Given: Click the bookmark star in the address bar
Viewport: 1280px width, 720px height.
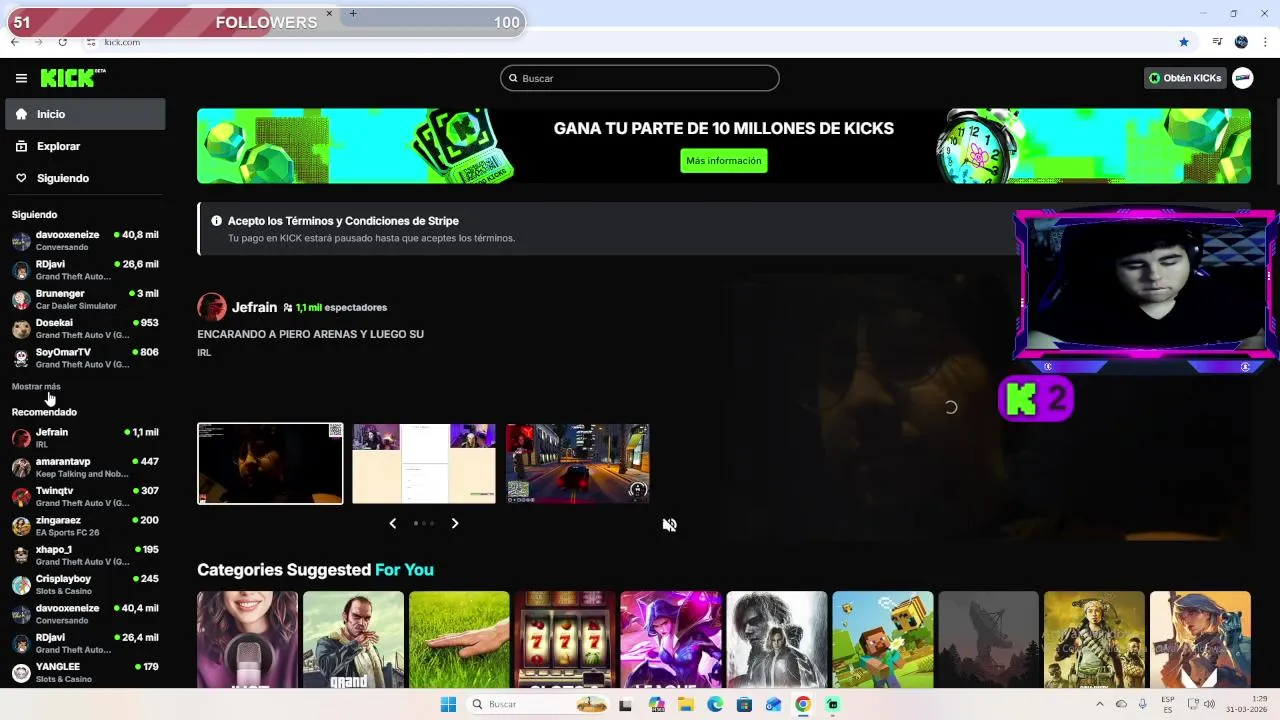Looking at the screenshot, I should pos(1184,42).
